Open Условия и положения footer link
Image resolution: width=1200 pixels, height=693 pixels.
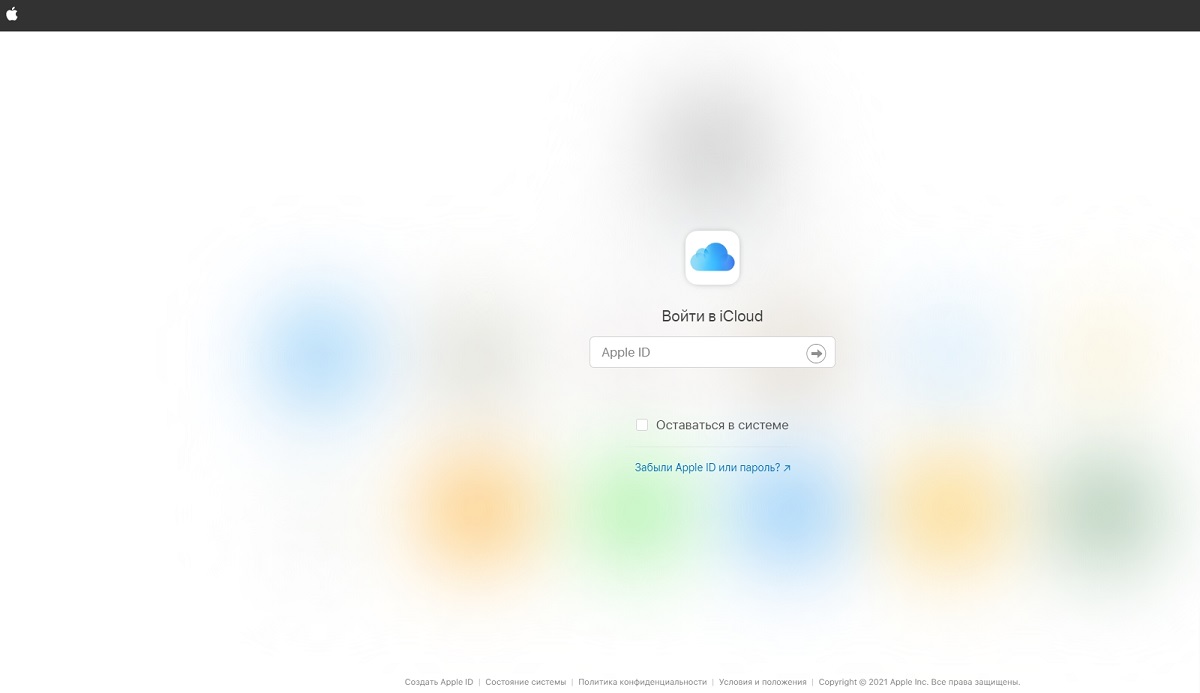(762, 682)
